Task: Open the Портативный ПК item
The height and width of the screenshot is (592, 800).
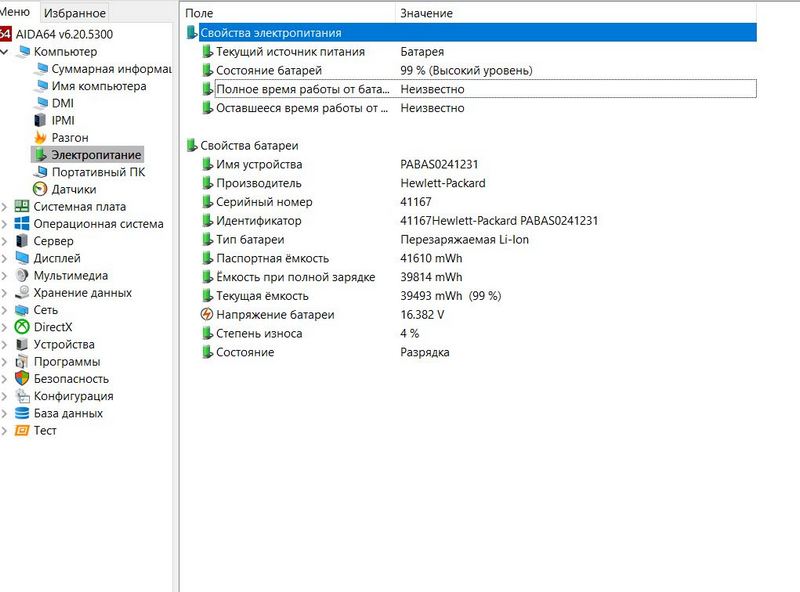Action: [98, 172]
